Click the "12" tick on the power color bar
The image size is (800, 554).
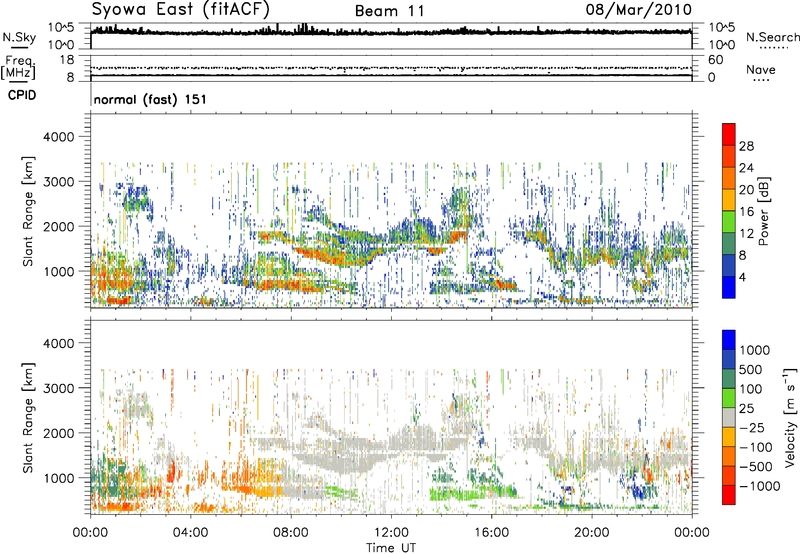[746, 234]
